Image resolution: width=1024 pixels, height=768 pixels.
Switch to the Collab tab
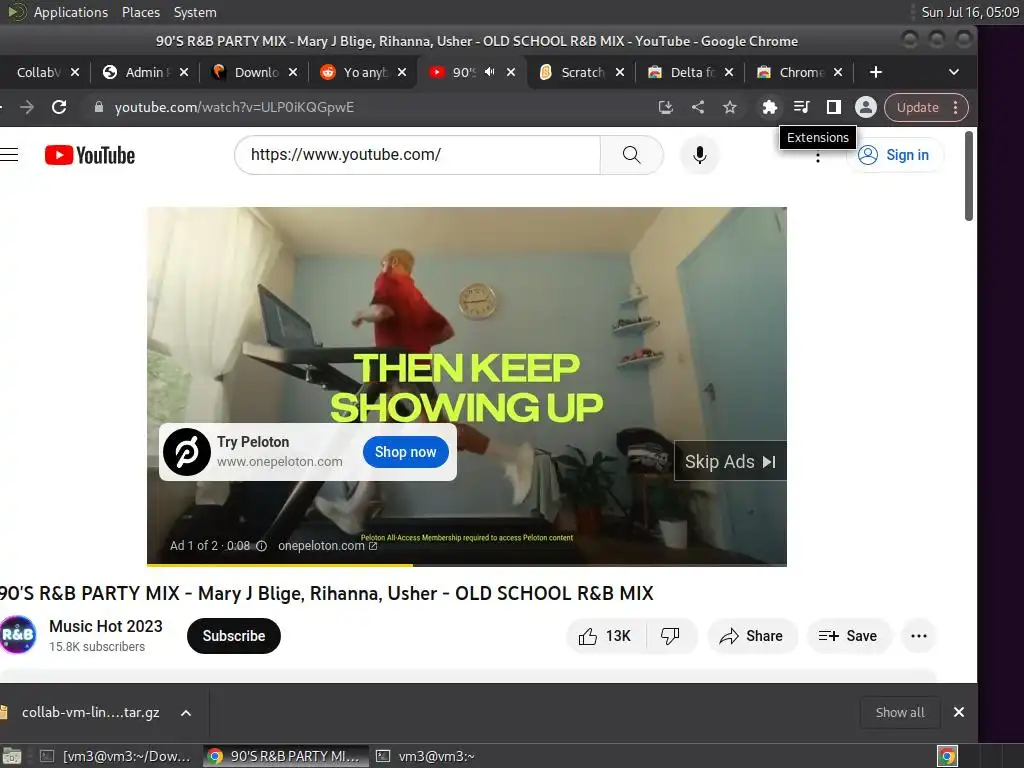pyautogui.click(x=37, y=72)
